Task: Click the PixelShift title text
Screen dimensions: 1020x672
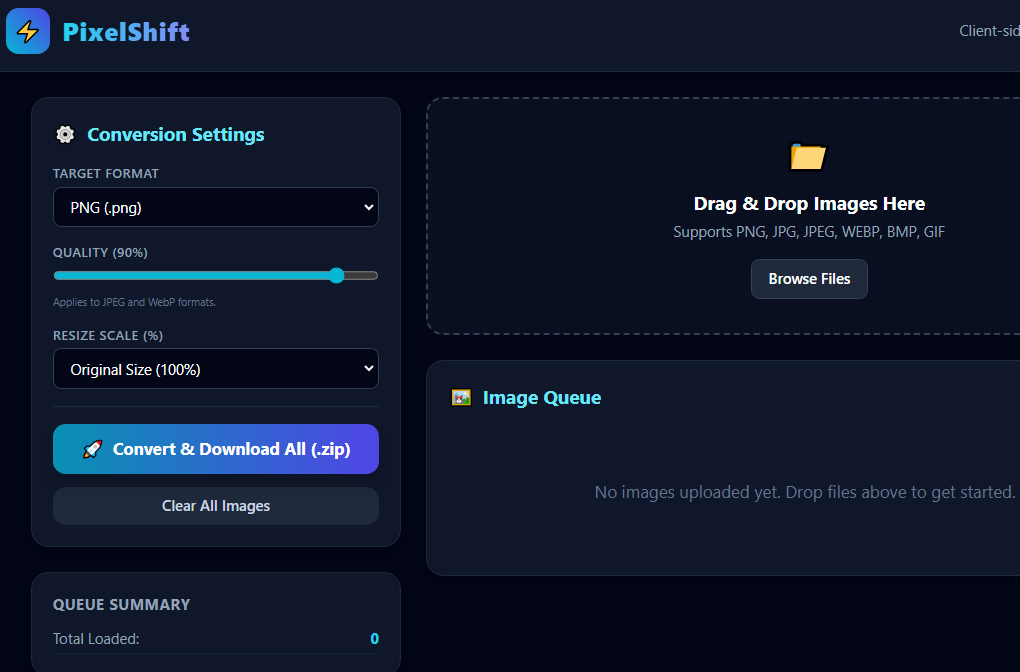Action: pyautogui.click(x=126, y=32)
